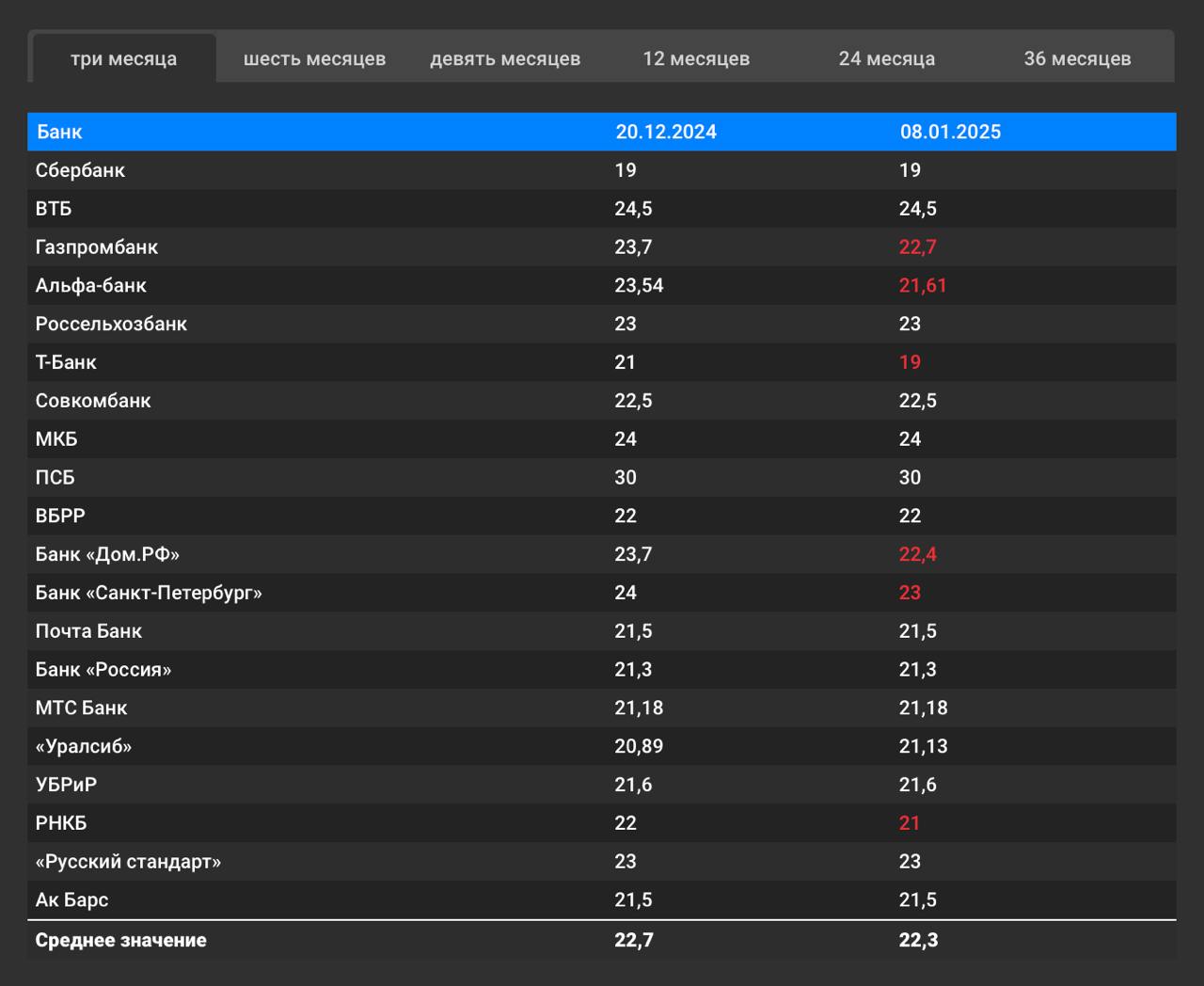Click ПСБ's 30 December value
Viewport: 1204px width, 986px height.
coord(626,478)
